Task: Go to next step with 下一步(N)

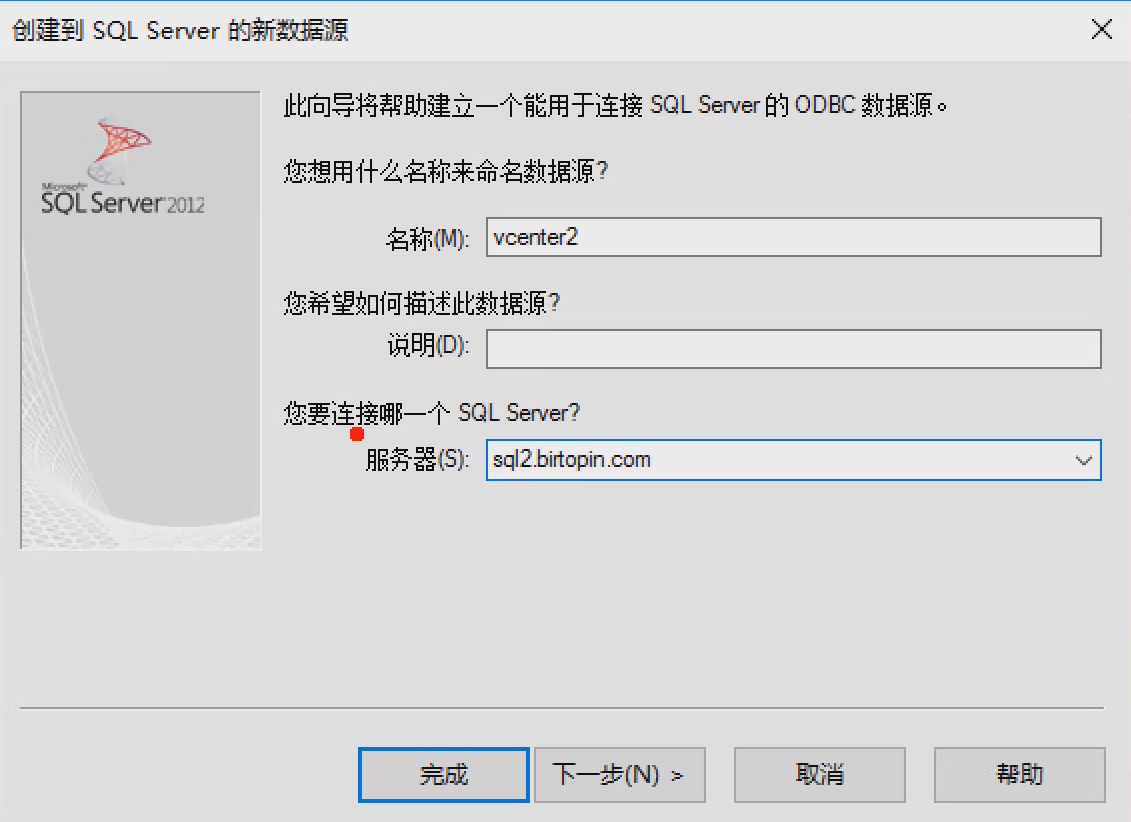Action: [x=619, y=774]
